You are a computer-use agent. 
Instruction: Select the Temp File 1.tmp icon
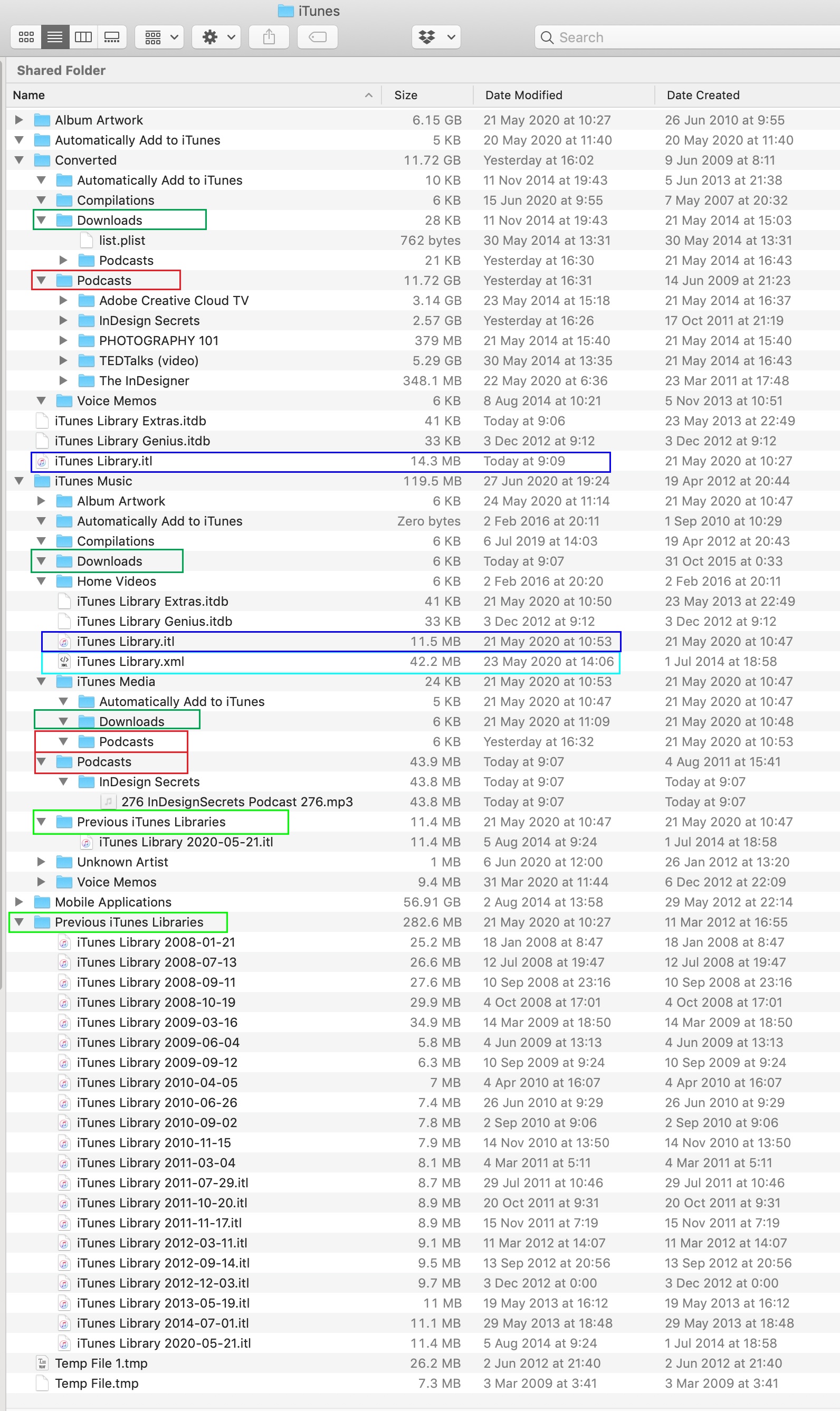click(42, 1364)
